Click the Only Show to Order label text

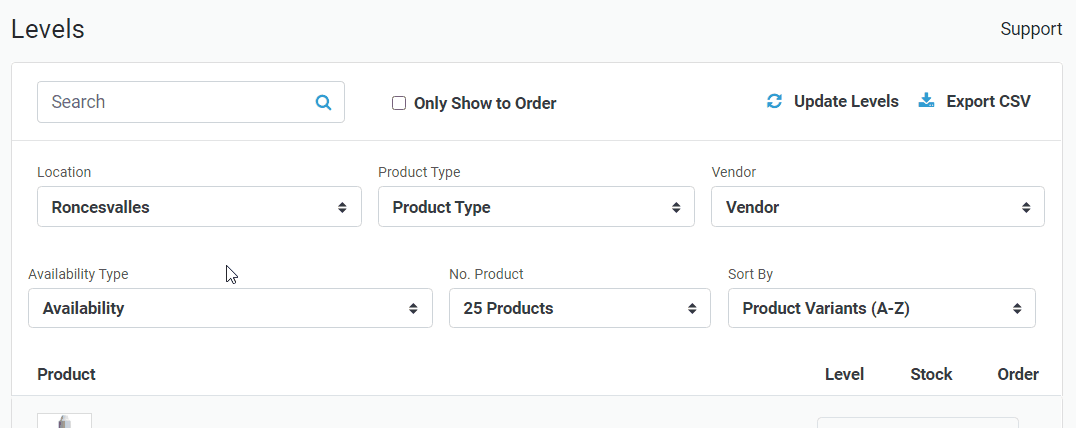pyautogui.click(x=485, y=104)
